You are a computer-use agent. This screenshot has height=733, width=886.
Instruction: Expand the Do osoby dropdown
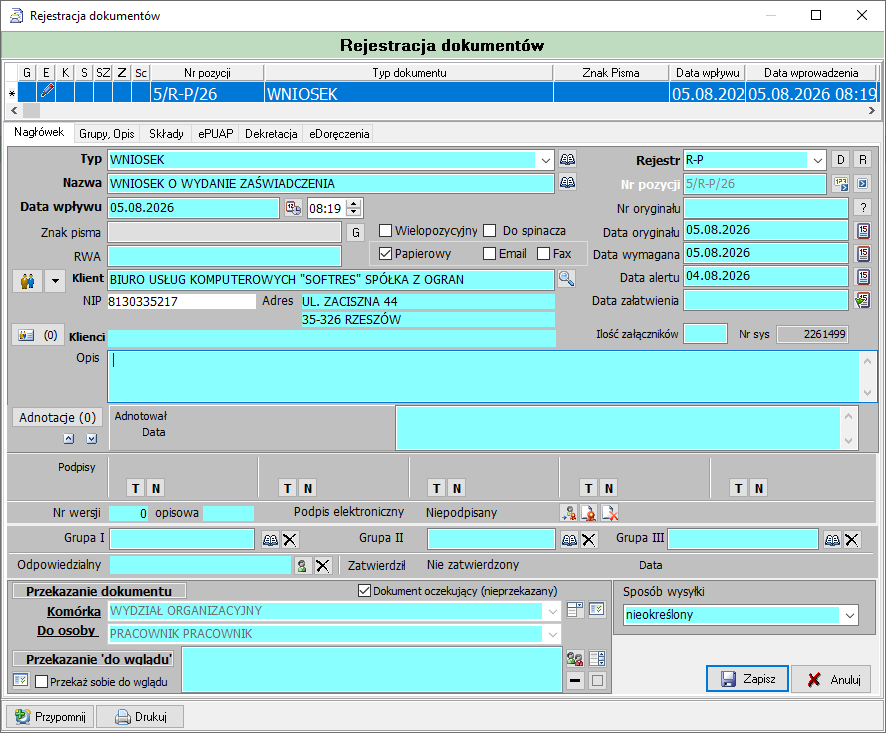552,634
